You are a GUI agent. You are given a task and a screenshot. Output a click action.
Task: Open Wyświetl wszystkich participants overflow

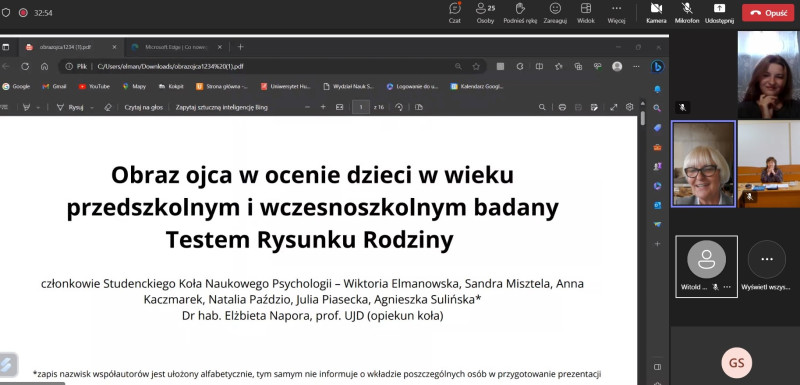[767, 266]
